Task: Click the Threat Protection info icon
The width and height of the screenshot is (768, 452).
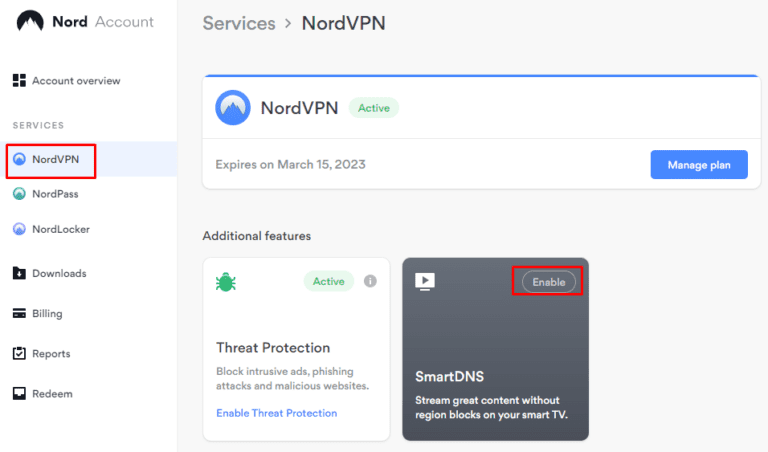Action: click(x=370, y=281)
